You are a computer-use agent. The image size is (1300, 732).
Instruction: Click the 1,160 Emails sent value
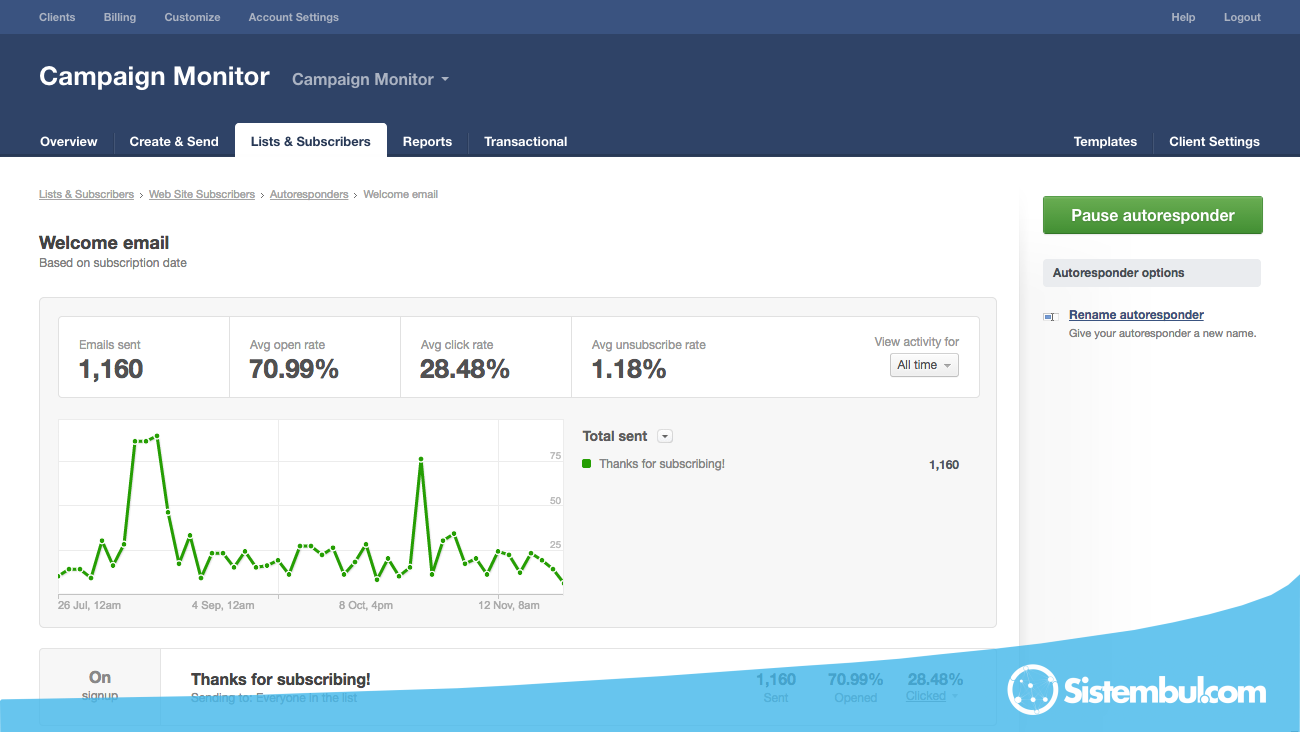tap(111, 369)
